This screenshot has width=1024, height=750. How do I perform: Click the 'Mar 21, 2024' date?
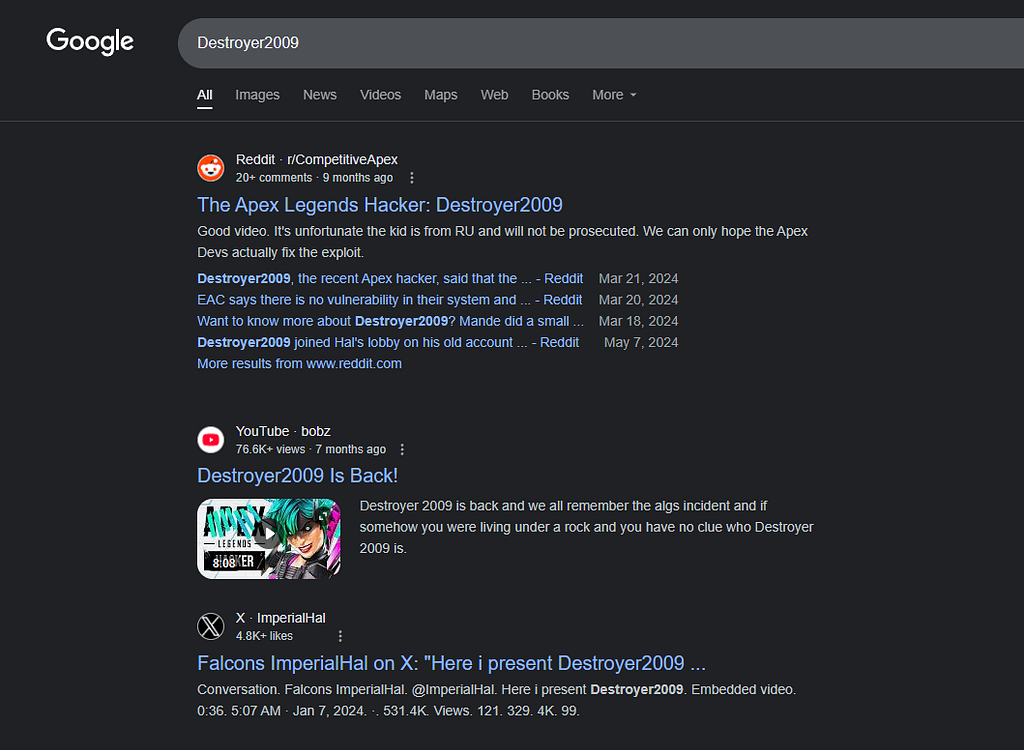[639, 278]
